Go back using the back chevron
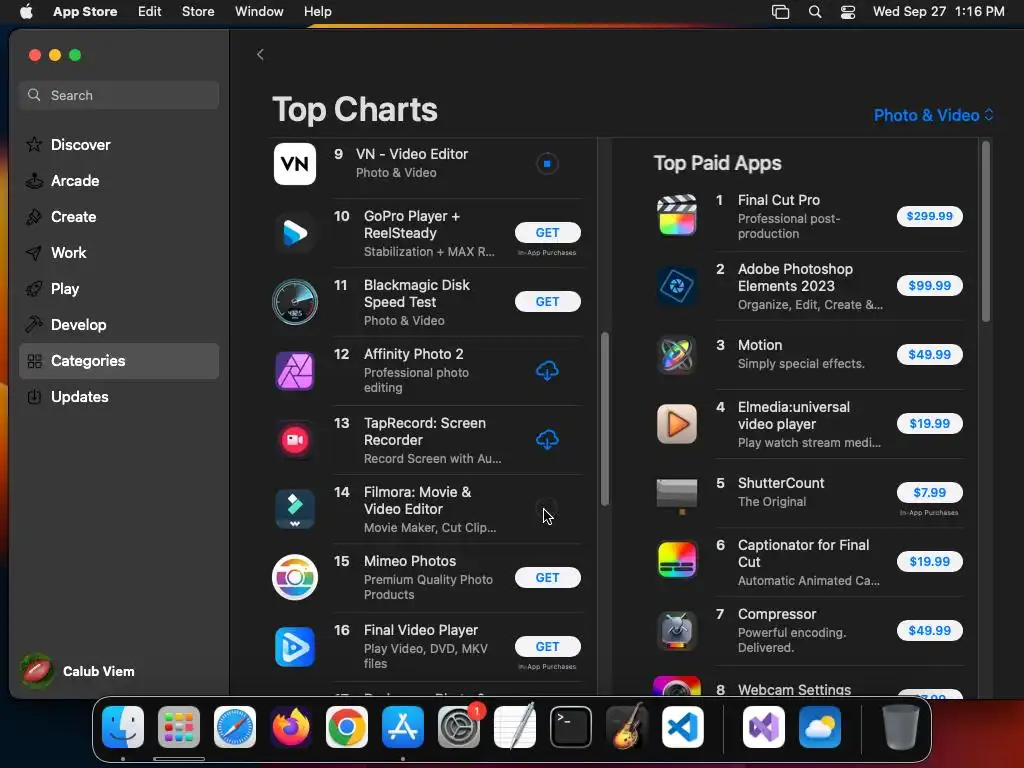Viewport: 1024px width, 768px height. [261, 55]
